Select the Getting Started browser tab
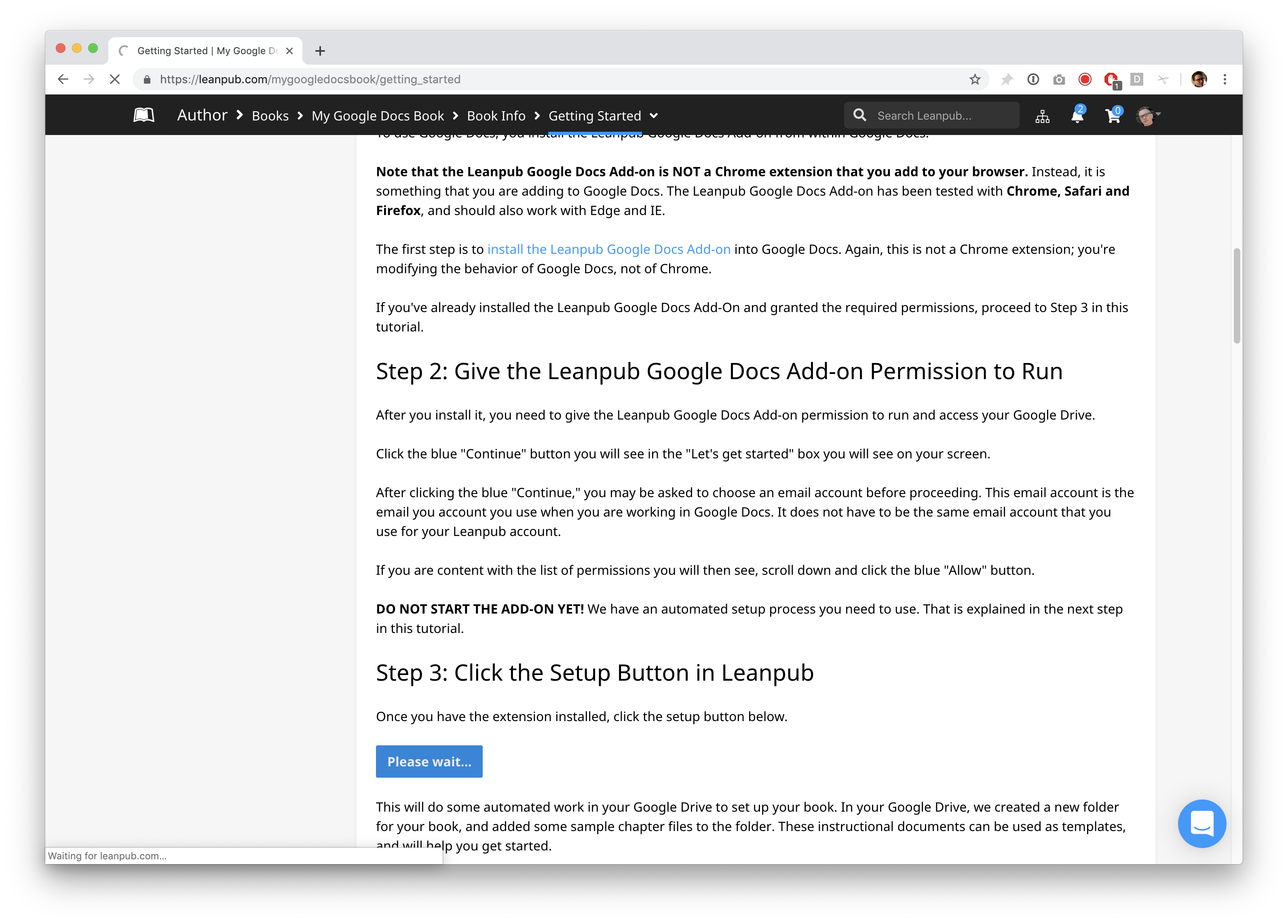The height and width of the screenshot is (924, 1288). (205, 51)
